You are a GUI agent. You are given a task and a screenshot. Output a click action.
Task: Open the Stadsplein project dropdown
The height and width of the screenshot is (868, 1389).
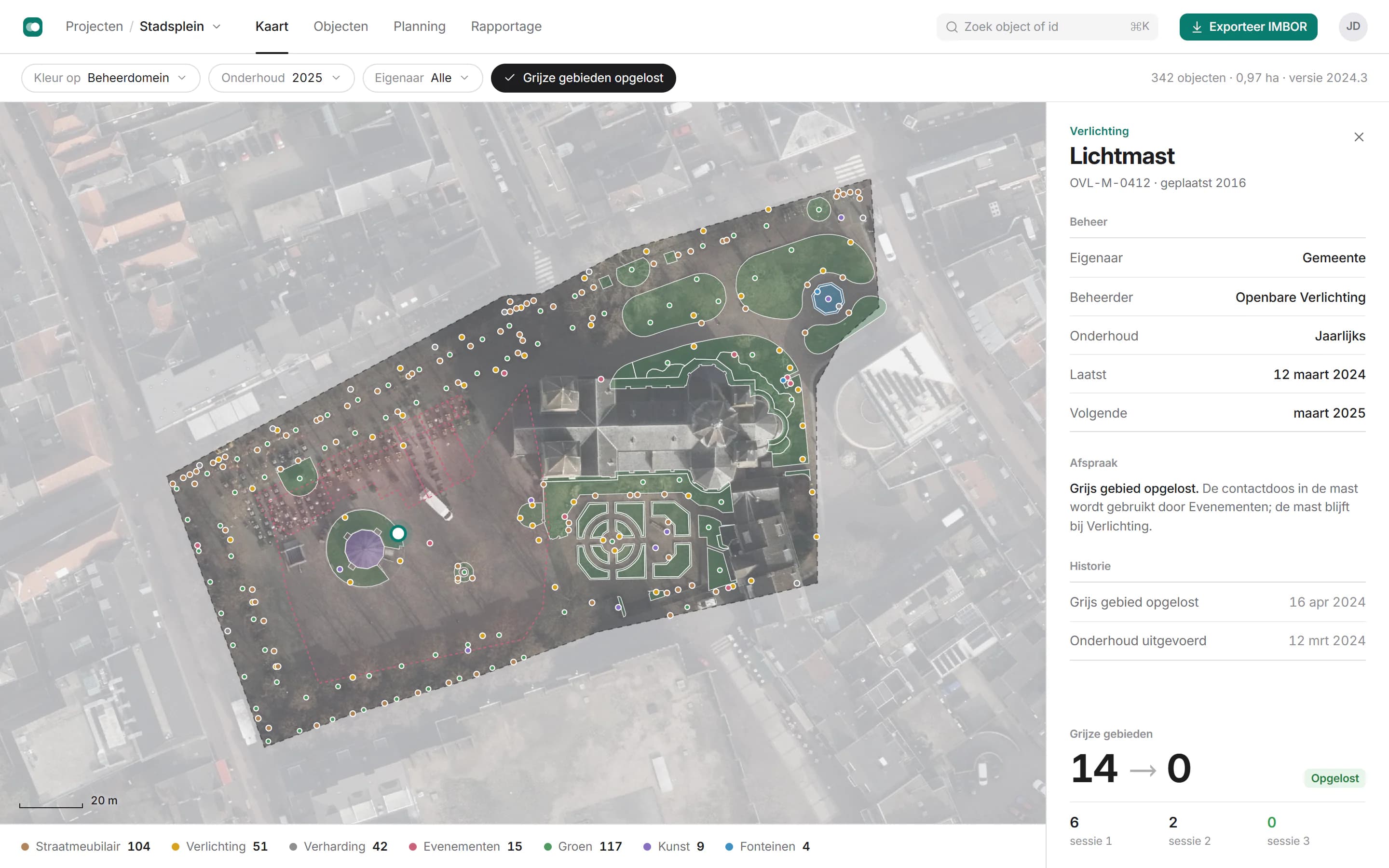pyautogui.click(x=180, y=27)
